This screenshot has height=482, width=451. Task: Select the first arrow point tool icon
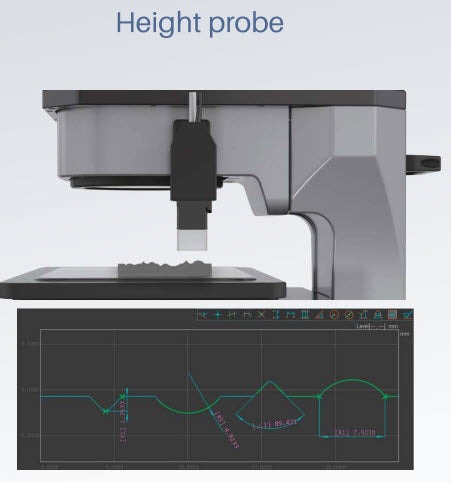203,314
